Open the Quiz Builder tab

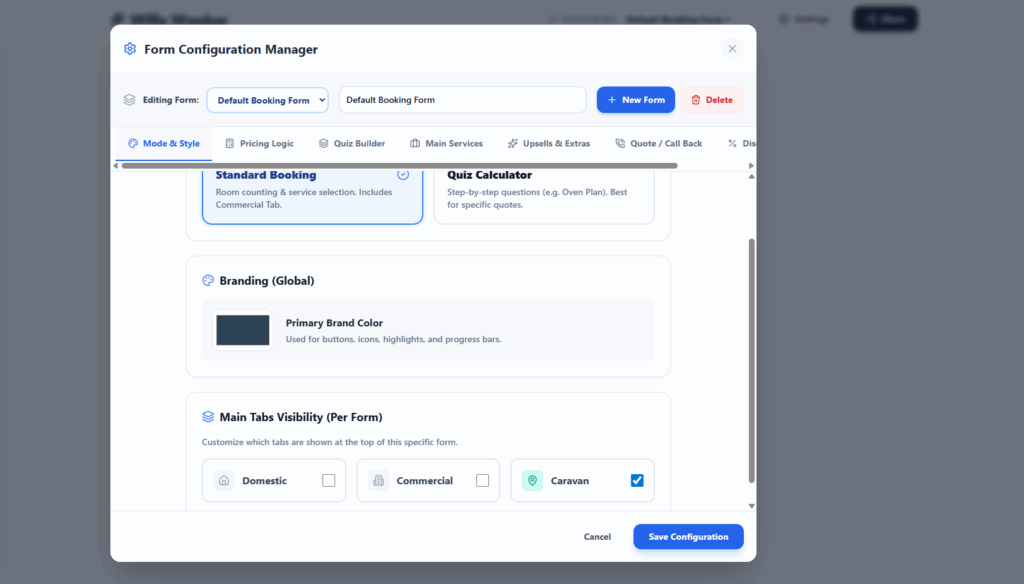tap(351, 144)
